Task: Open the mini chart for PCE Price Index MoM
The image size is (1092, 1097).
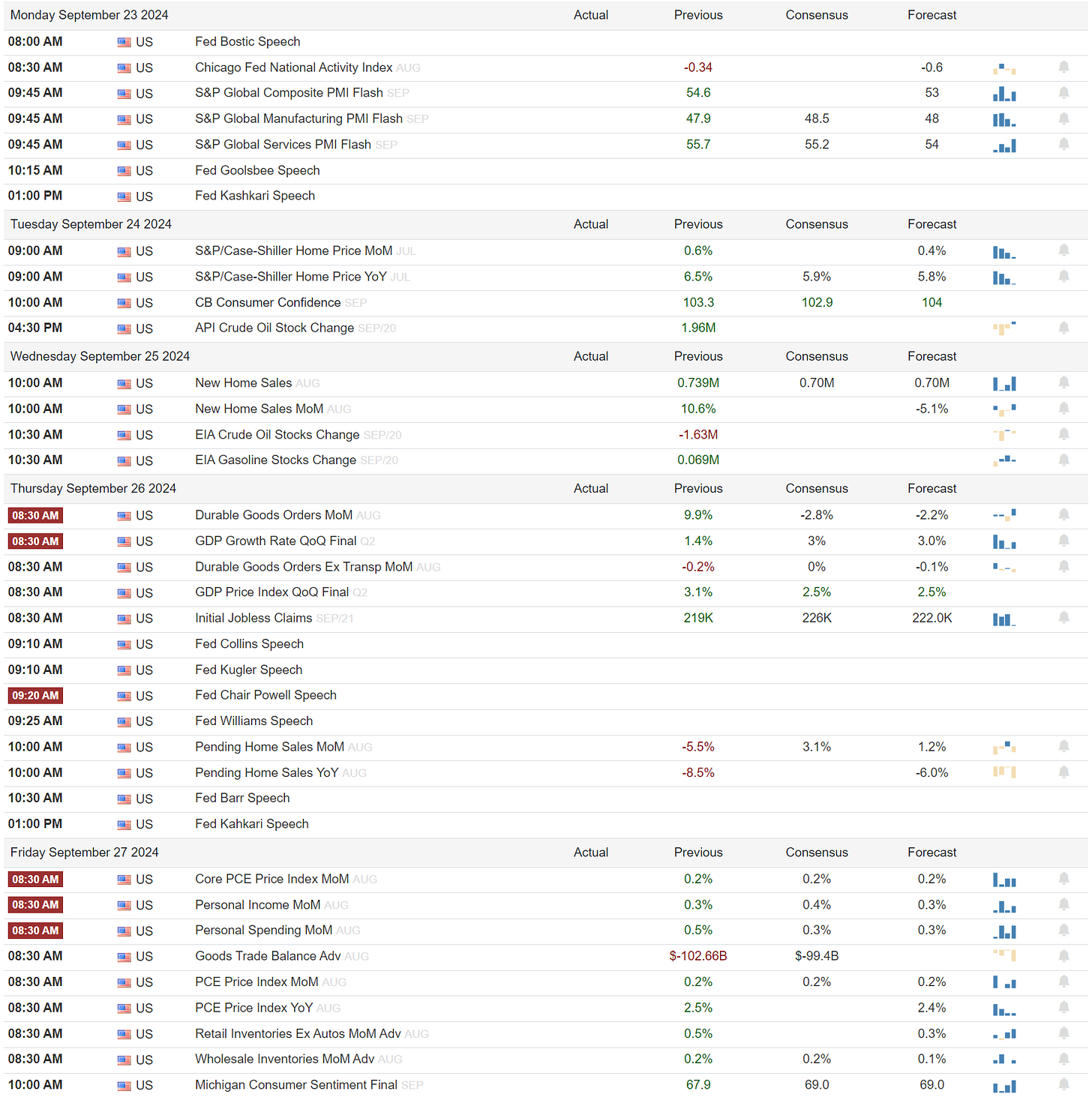Action: (1004, 982)
